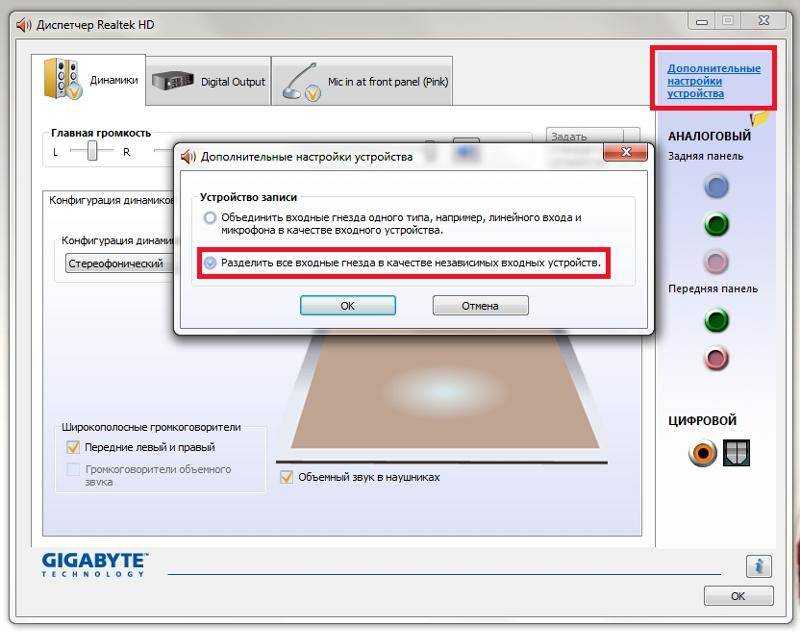The image size is (800, 632).
Task: Click the Отмена button in dialog
Action: coord(480,306)
